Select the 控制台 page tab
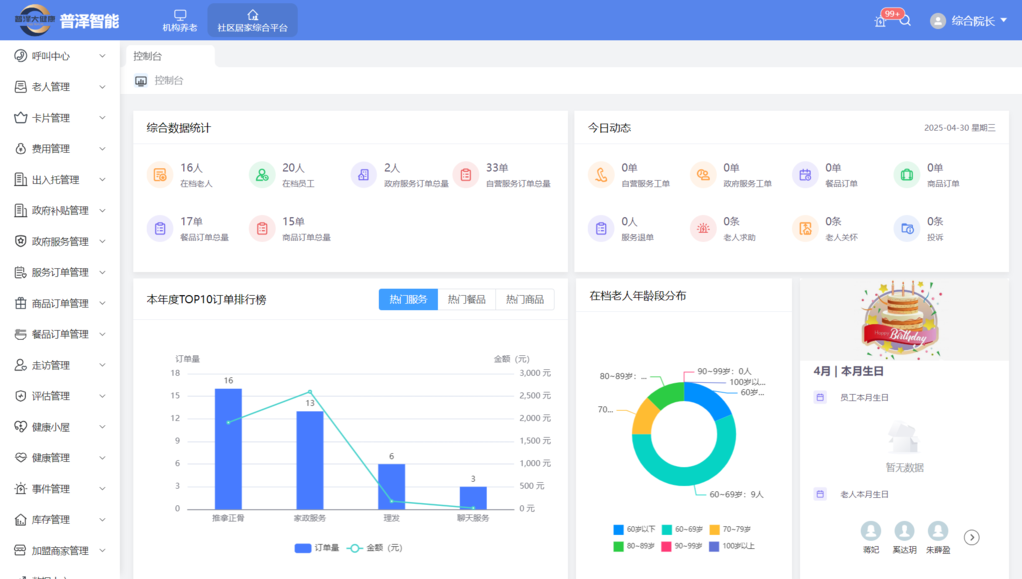1022x579 pixels. pyautogui.click(x=169, y=56)
